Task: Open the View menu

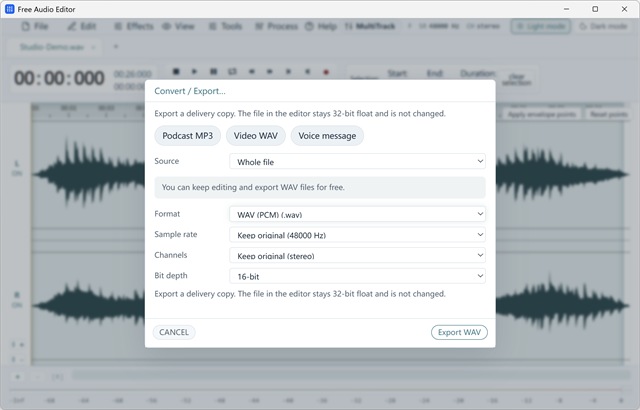Action: click(178, 27)
